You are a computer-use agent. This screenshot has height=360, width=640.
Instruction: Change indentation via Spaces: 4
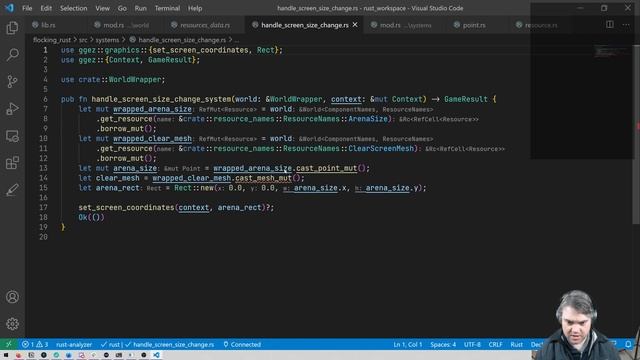coord(443,344)
